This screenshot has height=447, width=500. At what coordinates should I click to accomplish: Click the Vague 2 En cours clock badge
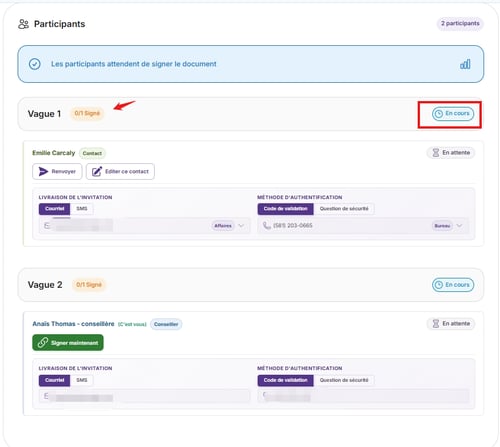point(453,285)
